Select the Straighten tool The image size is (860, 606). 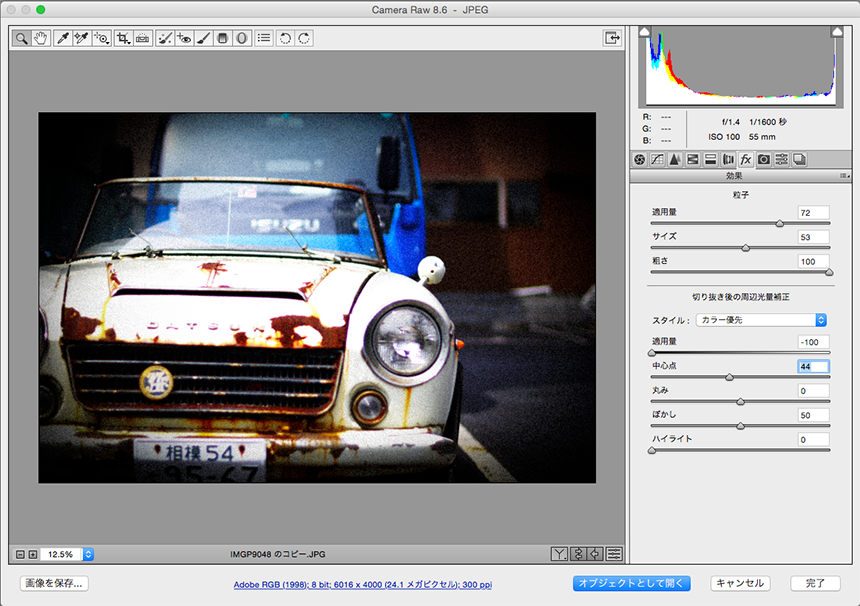(x=143, y=38)
